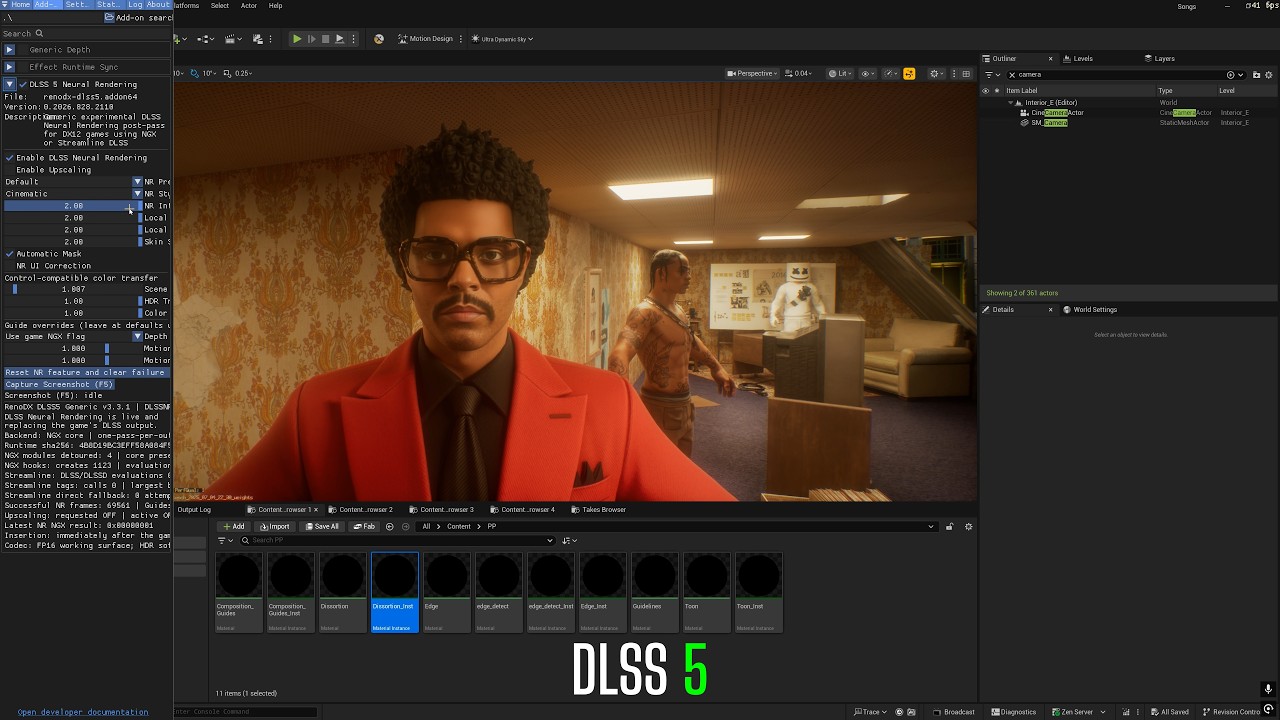
Task: Open the Takes Browser tab
Action: (599, 510)
